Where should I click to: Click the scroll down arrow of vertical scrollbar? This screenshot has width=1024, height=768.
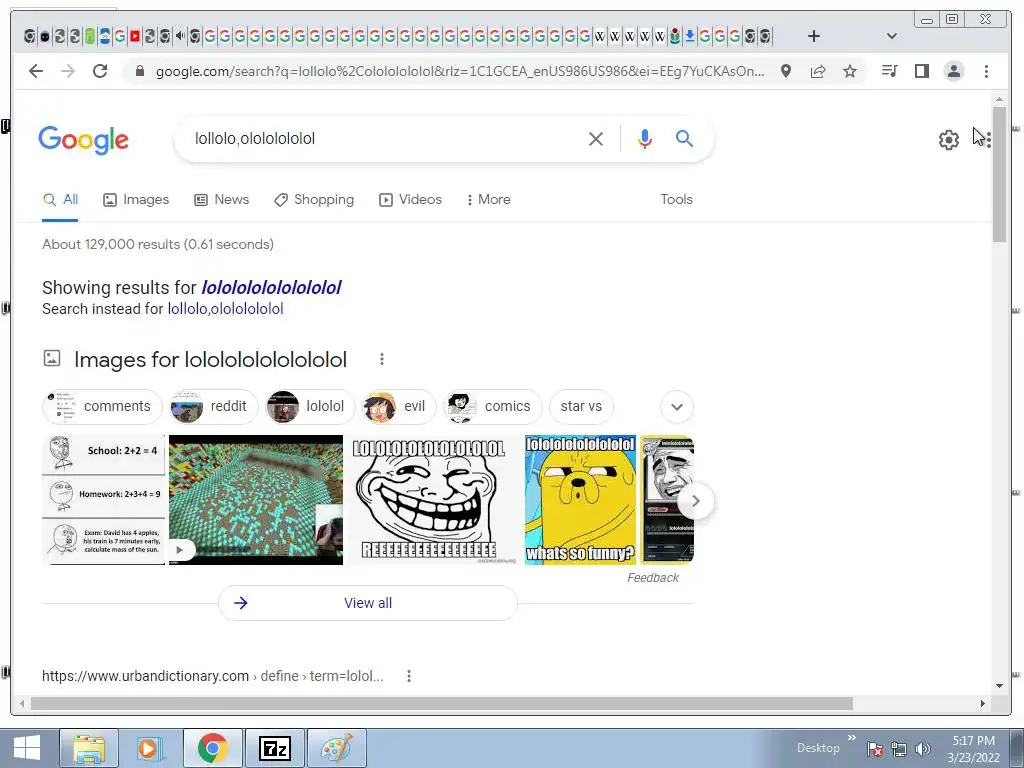(x=999, y=686)
